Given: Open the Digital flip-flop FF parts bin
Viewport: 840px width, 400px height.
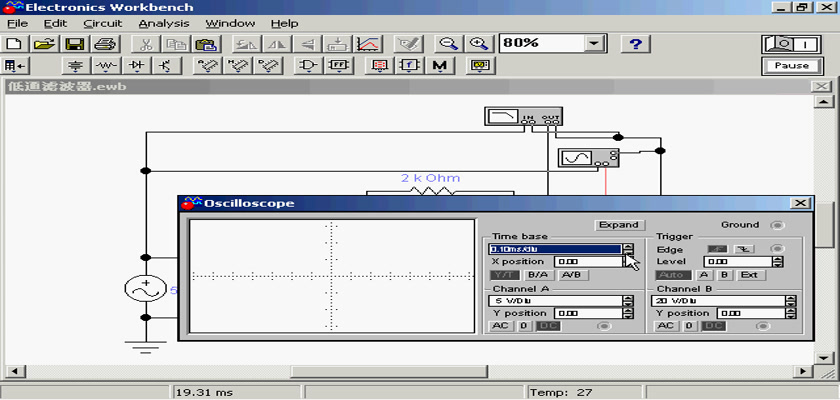Looking at the screenshot, I should 339,66.
